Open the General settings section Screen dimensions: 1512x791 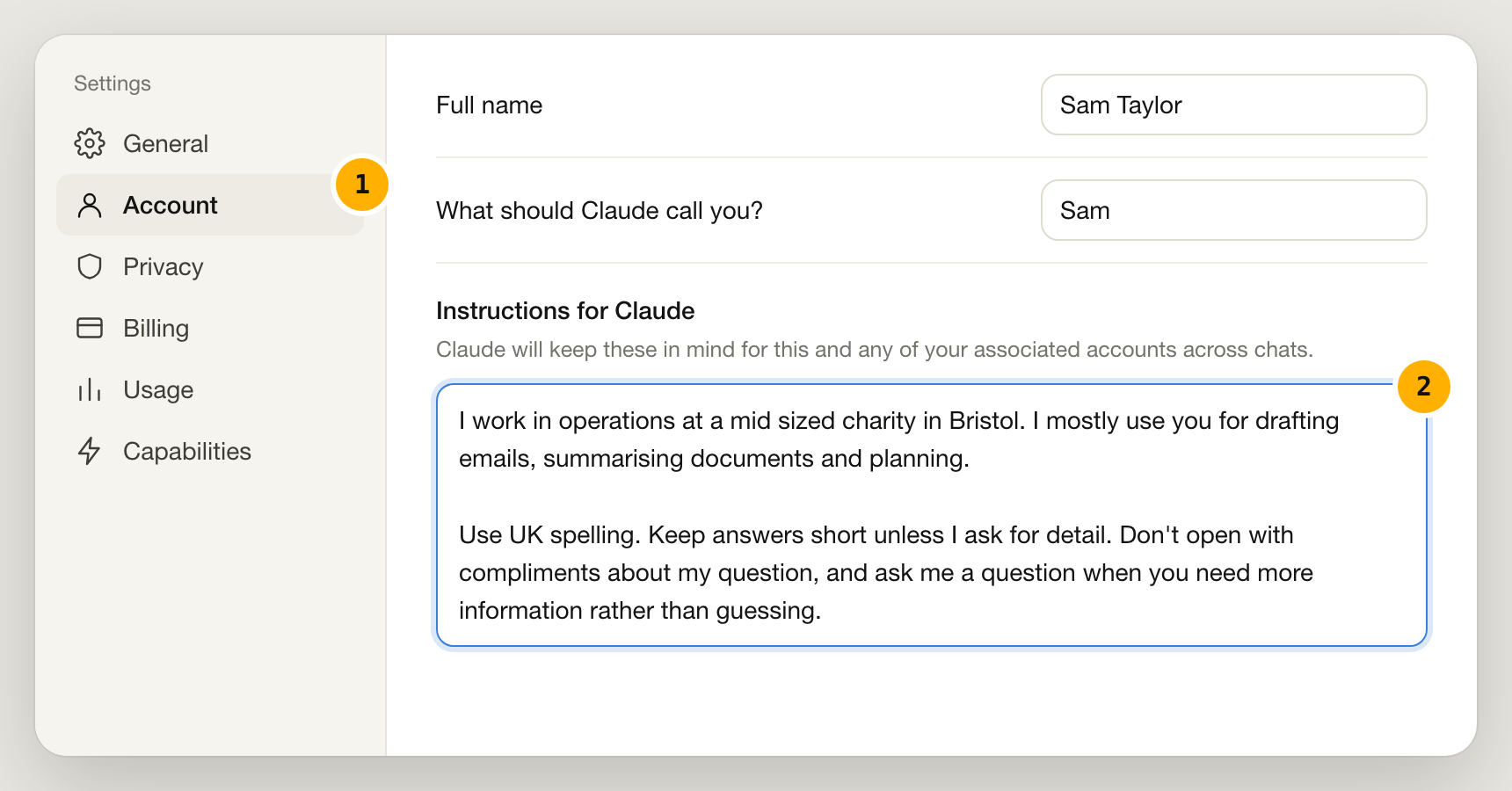point(210,143)
